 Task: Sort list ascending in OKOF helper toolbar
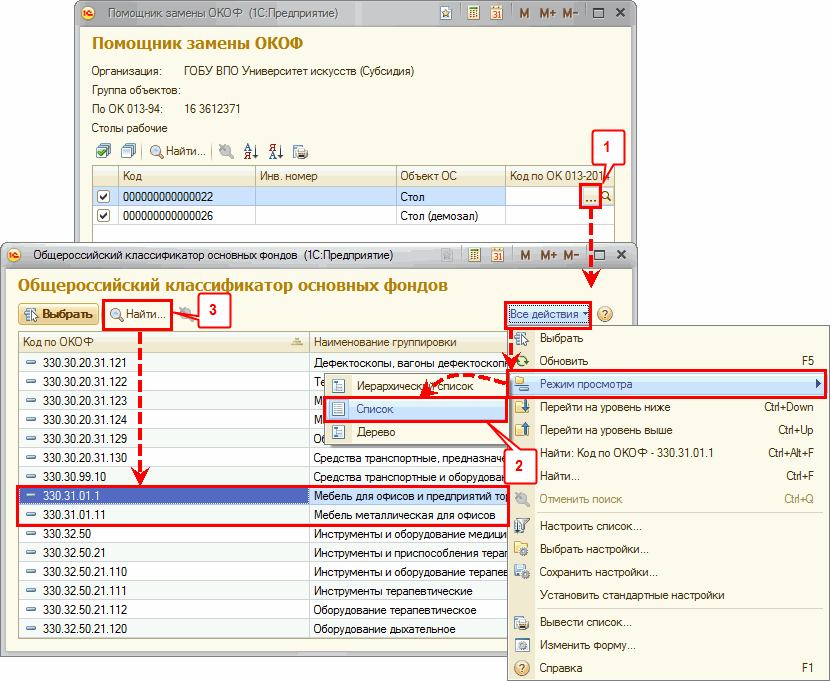coord(251,151)
